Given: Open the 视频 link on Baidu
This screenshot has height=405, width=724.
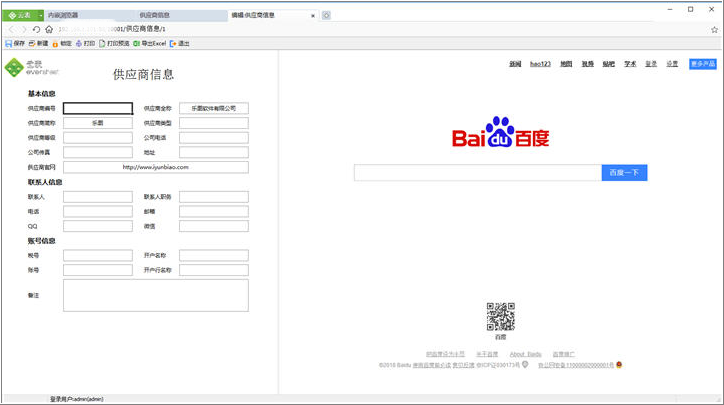Looking at the screenshot, I should 587,64.
